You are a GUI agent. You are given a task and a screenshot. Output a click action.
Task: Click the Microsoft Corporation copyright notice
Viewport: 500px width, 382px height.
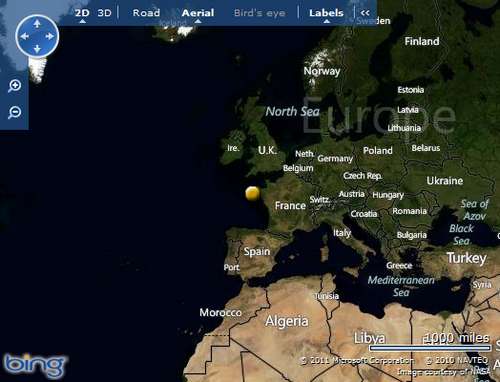[357, 360]
